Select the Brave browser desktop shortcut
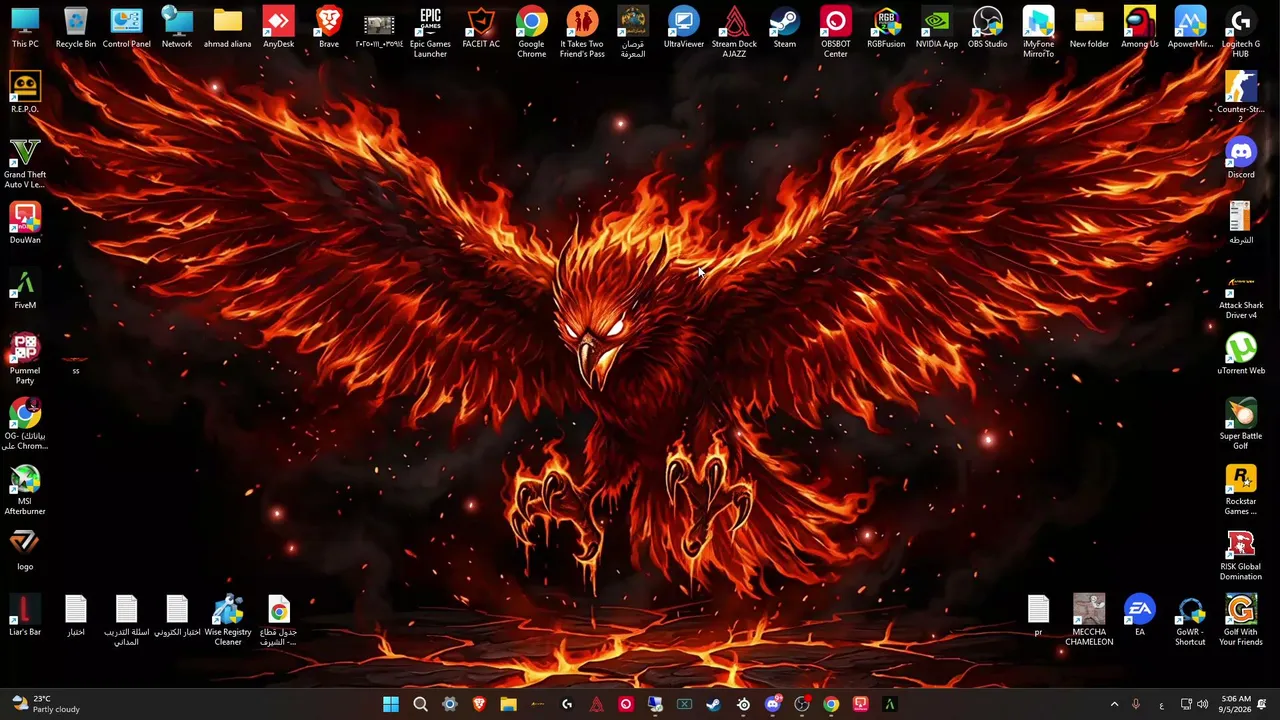Image resolution: width=1280 pixels, height=720 pixels. tap(329, 28)
